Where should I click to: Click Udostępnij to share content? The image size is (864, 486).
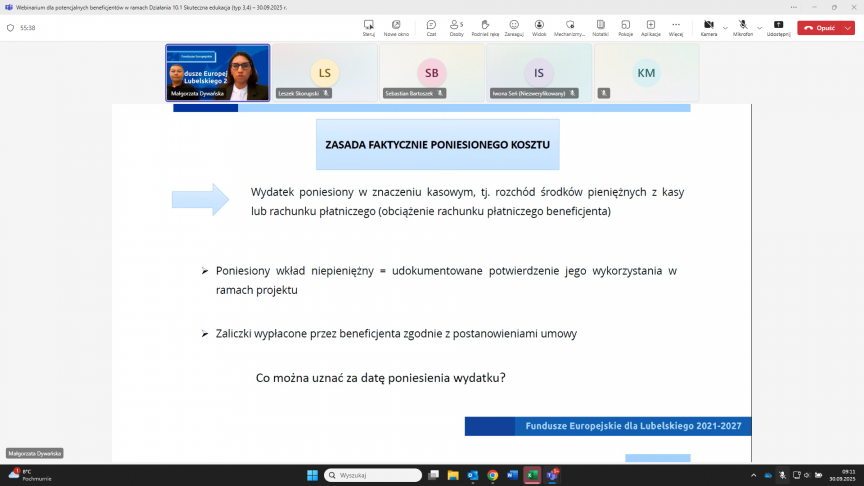(778, 27)
